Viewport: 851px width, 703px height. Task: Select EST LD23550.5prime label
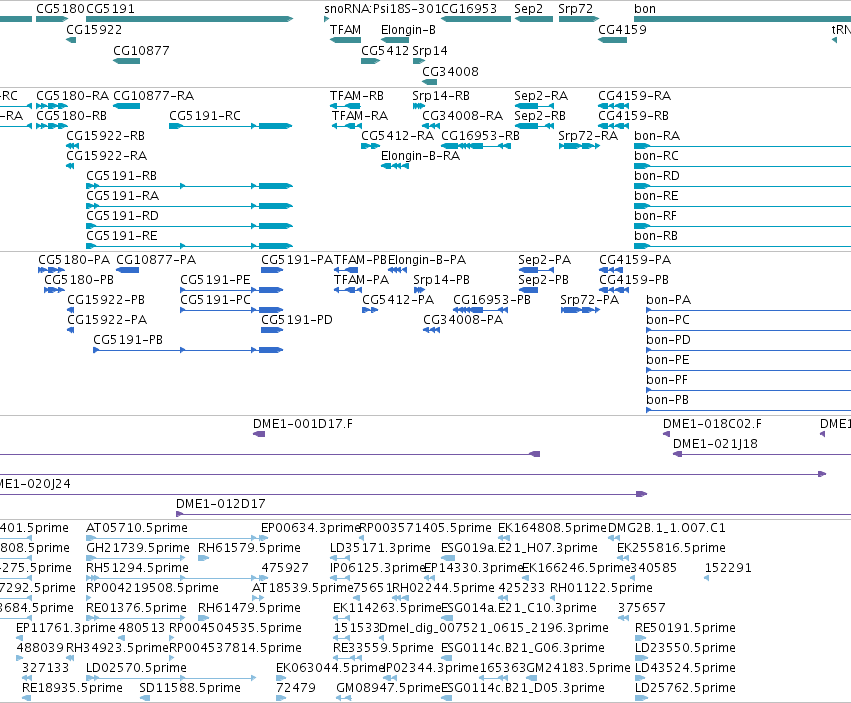685,648
